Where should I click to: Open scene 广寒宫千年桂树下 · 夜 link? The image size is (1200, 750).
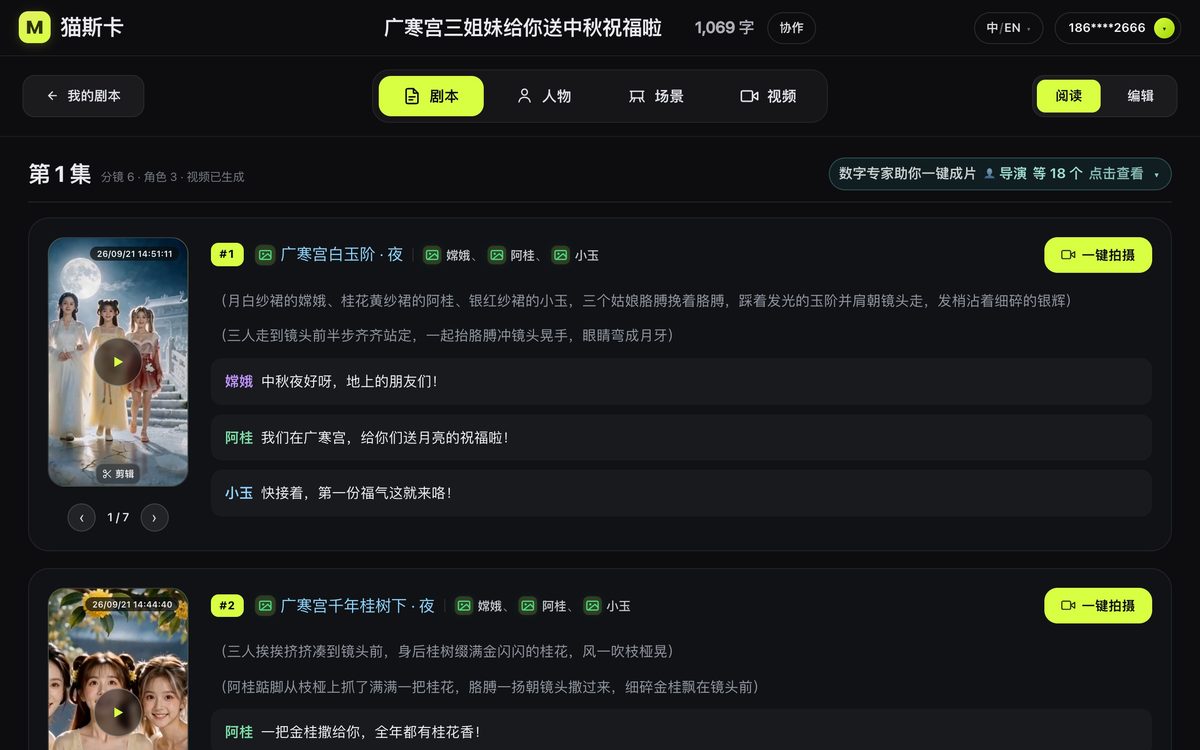click(x=358, y=605)
